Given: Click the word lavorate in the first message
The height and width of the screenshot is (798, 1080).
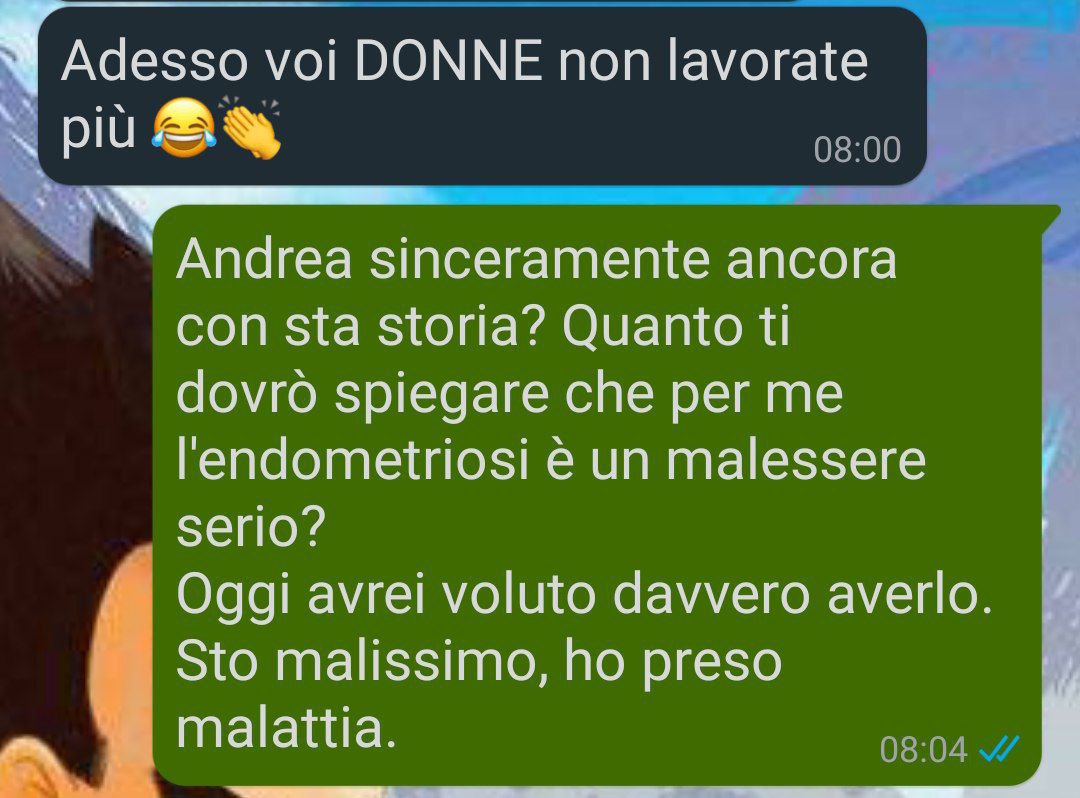Looking at the screenshot, I should point(767,61).
